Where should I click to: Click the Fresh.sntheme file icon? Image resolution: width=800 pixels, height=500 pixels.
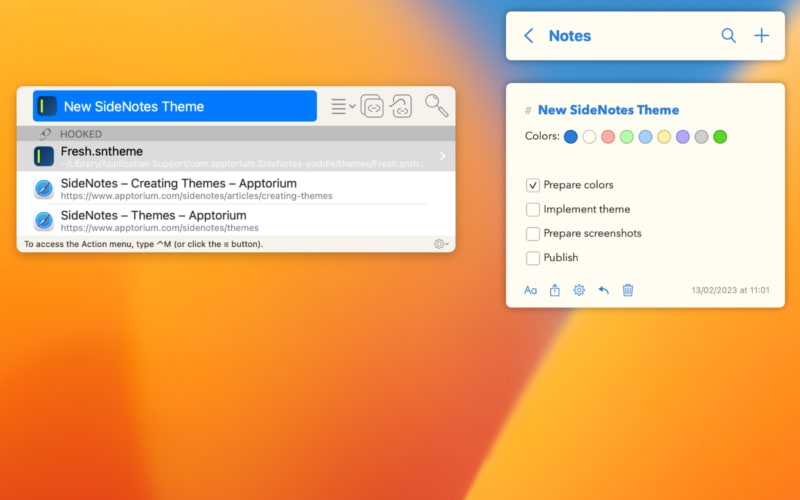44,156
